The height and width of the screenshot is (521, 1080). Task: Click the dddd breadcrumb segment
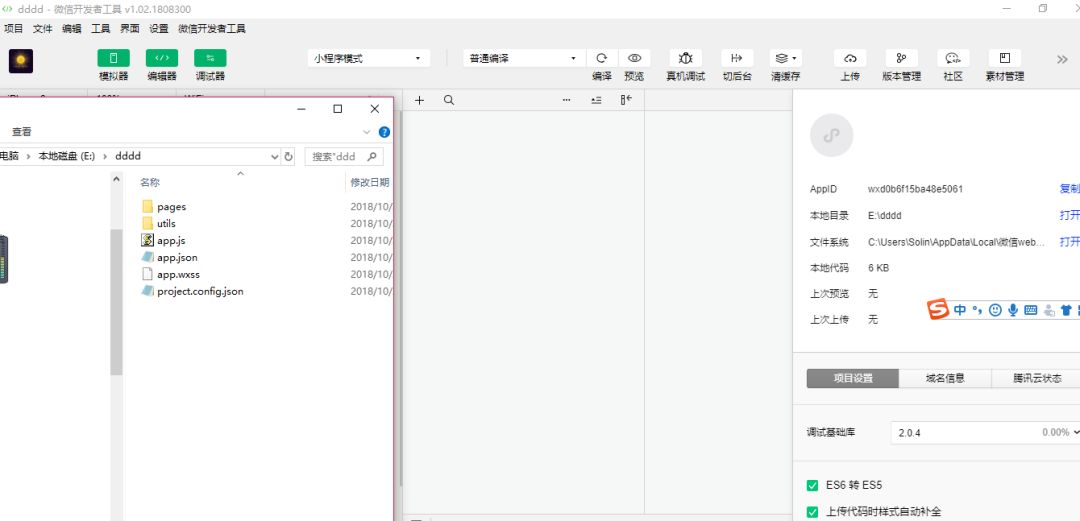[128, 156]
